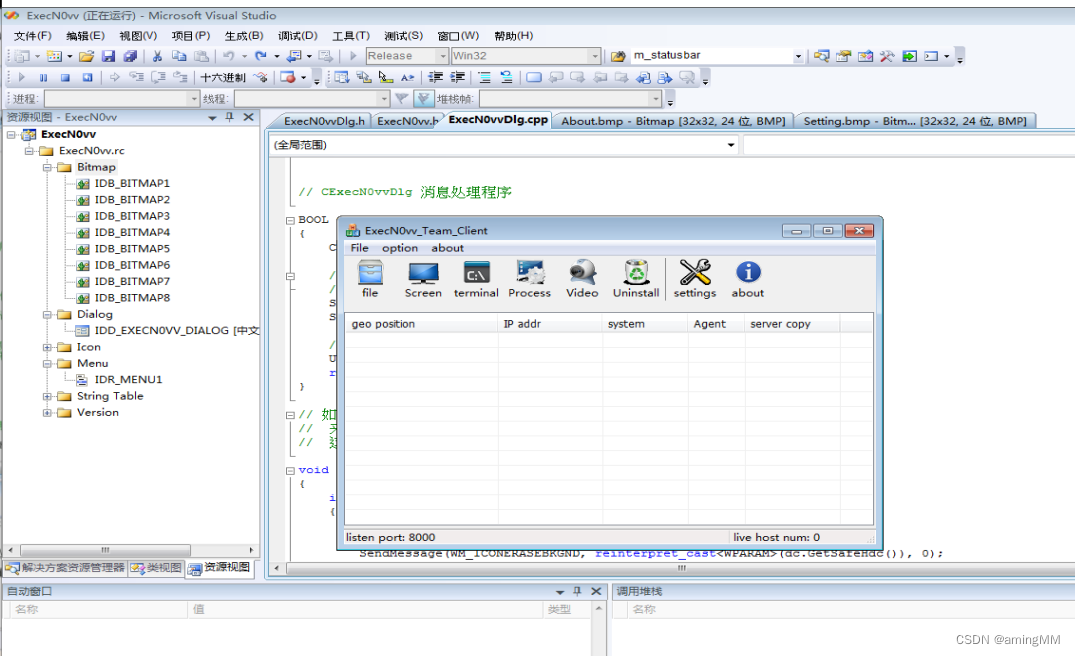Switch to 解决方案资源管理器 tab

coord(66,568)
